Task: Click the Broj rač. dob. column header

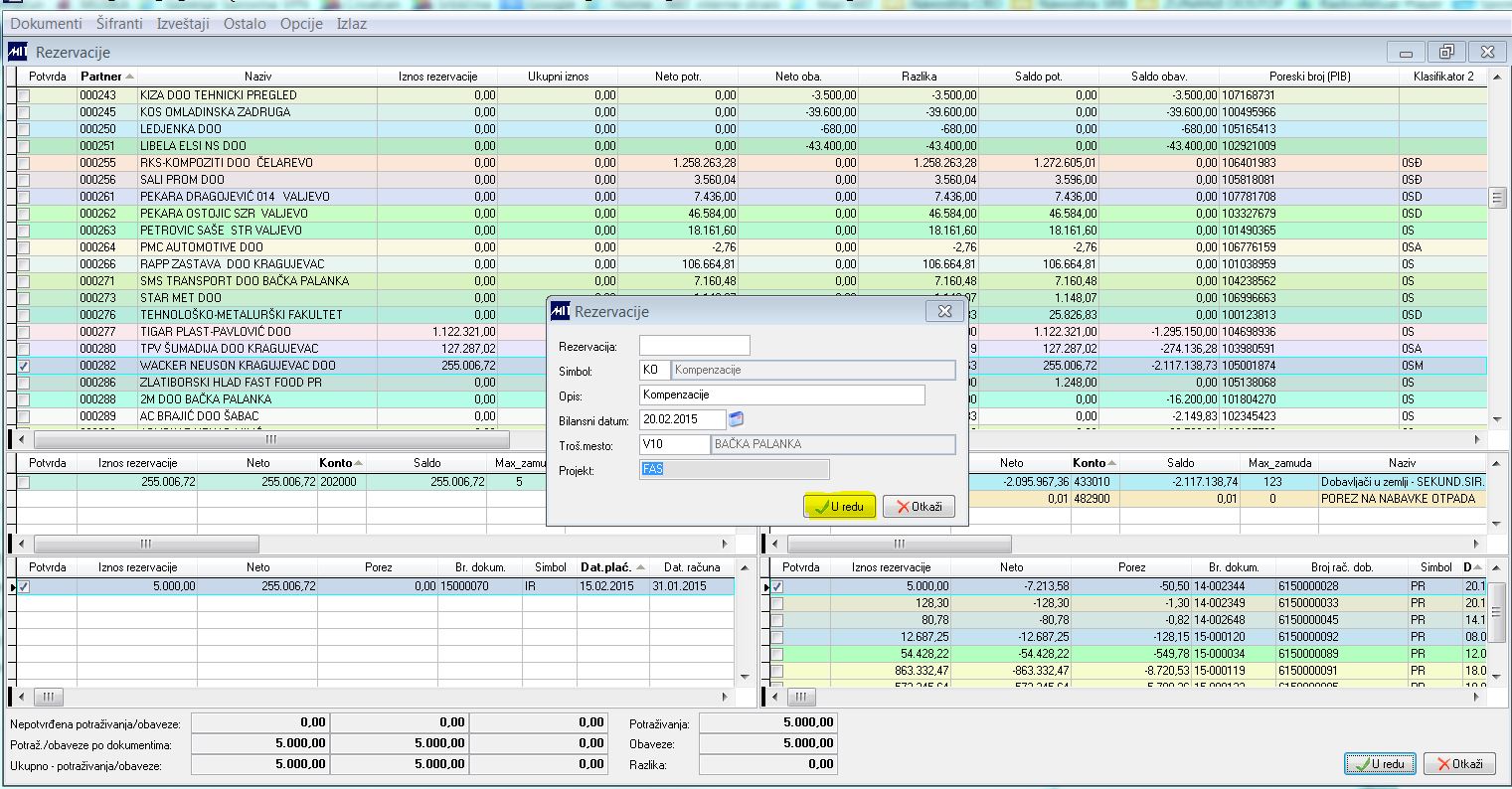Action: 1341,567
